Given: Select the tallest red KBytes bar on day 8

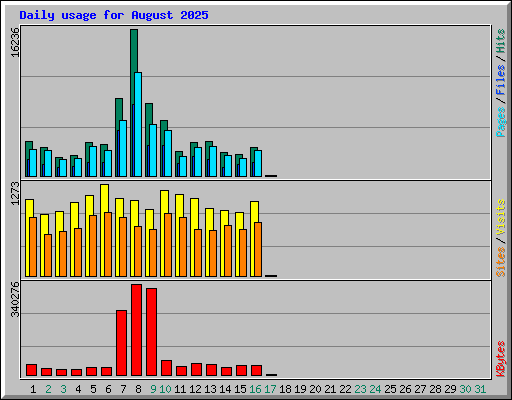Looking at the screenshot, I should pos(136,330).
